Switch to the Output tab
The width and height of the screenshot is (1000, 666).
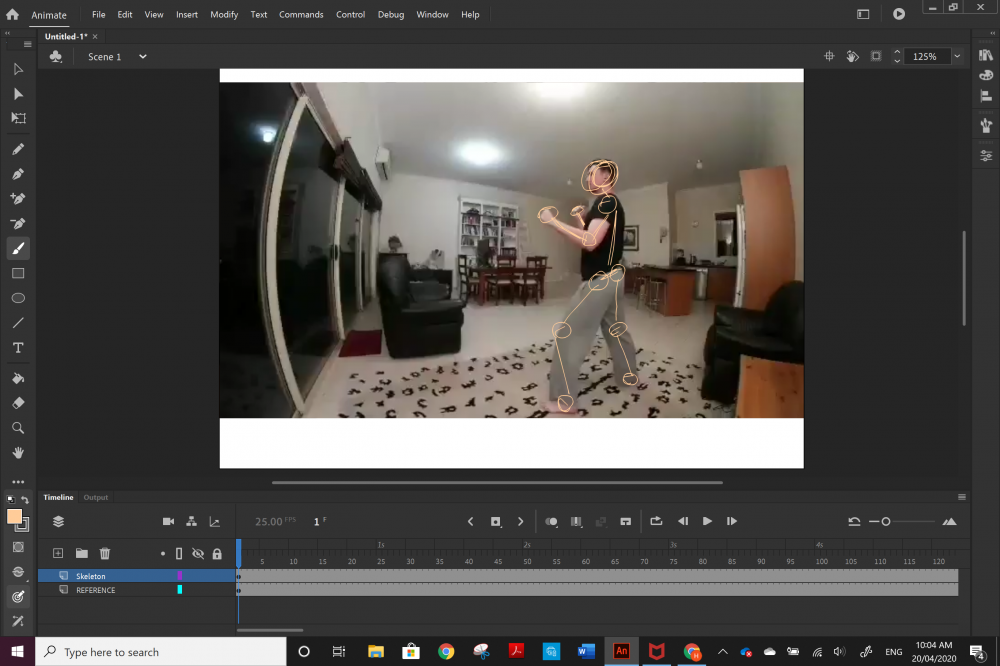click(96, 497)
